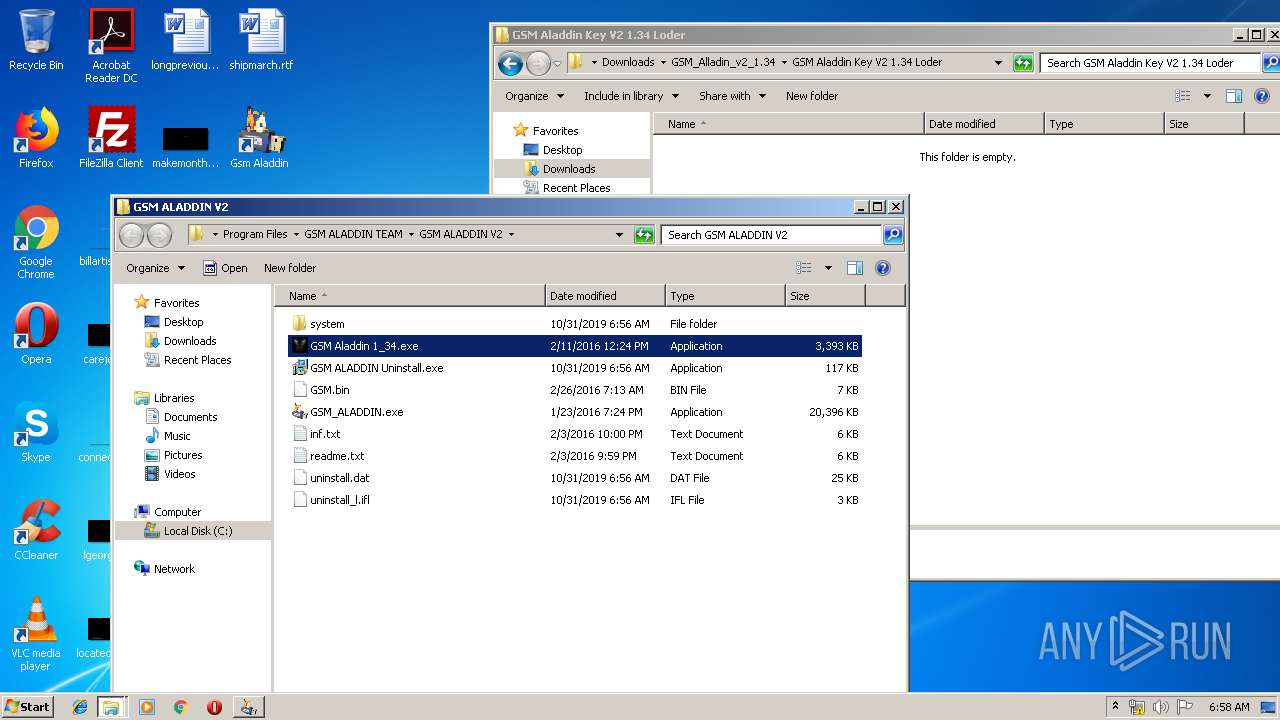Open Organize menu in GSM ALADDIN V2 window

click(155, 268)
